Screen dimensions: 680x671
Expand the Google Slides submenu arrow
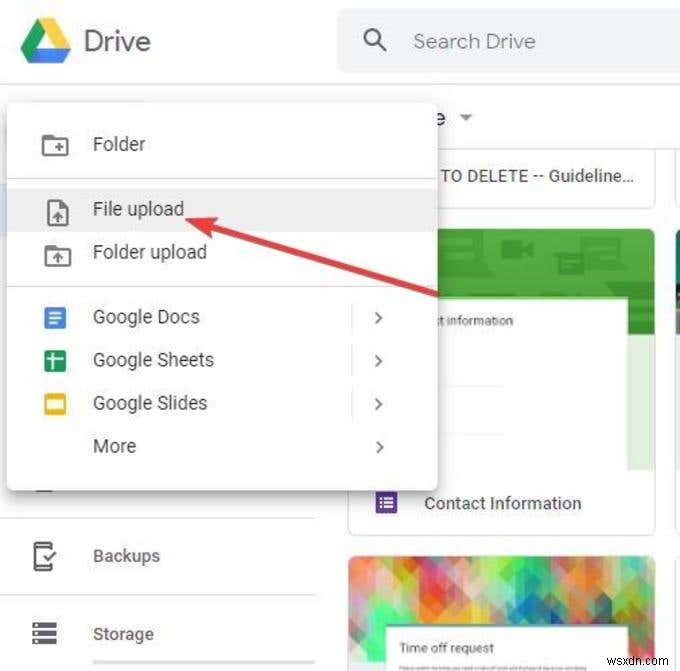click(x=379, y=404)
